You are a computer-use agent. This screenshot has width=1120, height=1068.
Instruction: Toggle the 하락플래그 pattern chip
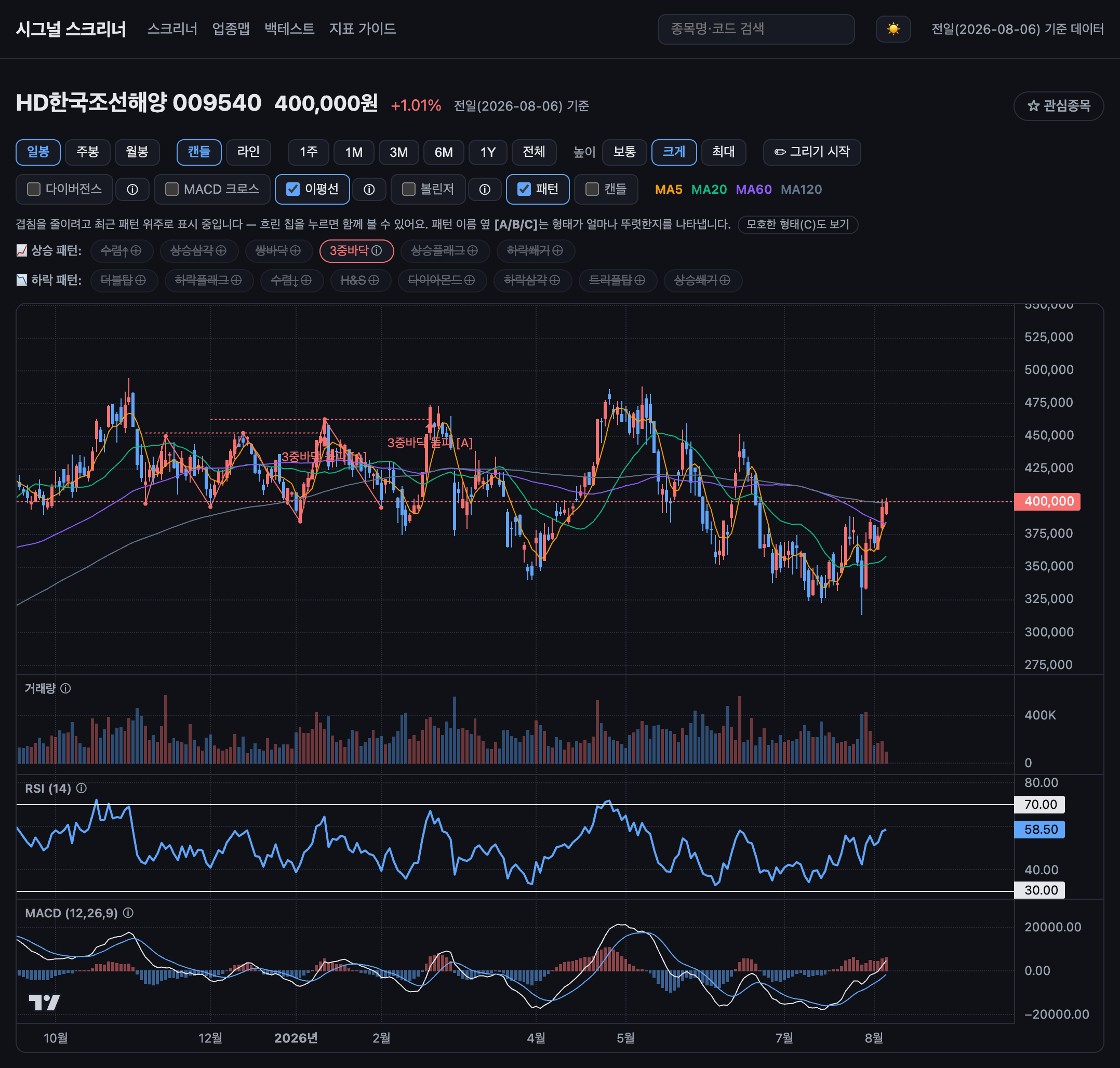pyautogui.click(x=208, y=280)
